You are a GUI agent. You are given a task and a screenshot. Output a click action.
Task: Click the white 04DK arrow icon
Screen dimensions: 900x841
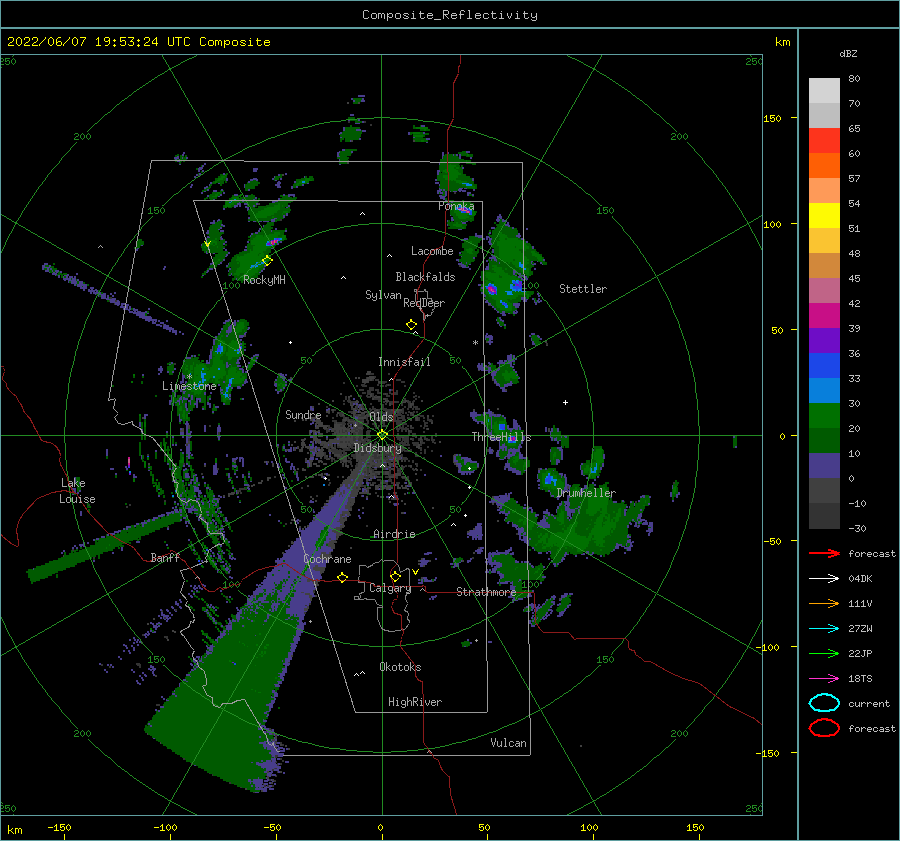[x=824, y=579]
